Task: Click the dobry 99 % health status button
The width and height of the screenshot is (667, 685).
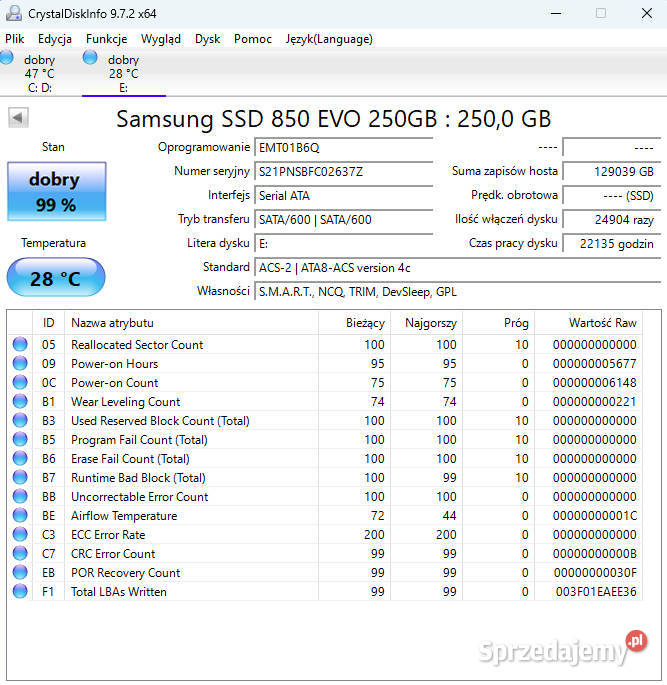Action: click(x=56, y=191)
